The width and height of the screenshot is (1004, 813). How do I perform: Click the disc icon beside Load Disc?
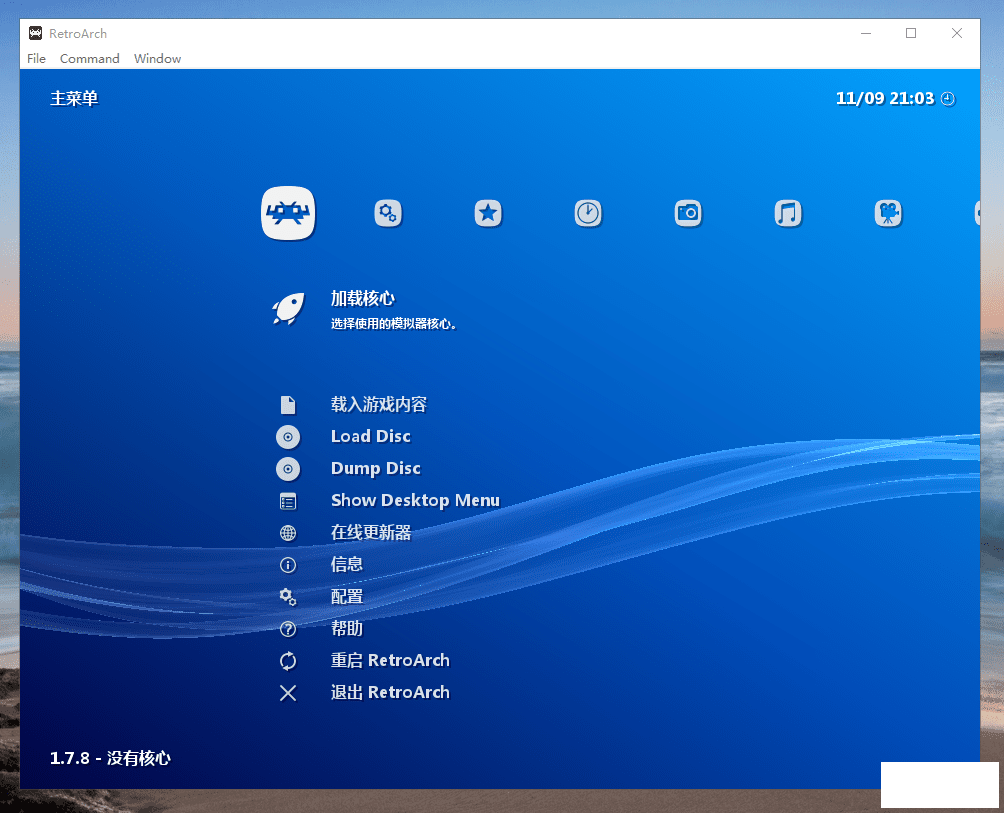click(288, 437)
